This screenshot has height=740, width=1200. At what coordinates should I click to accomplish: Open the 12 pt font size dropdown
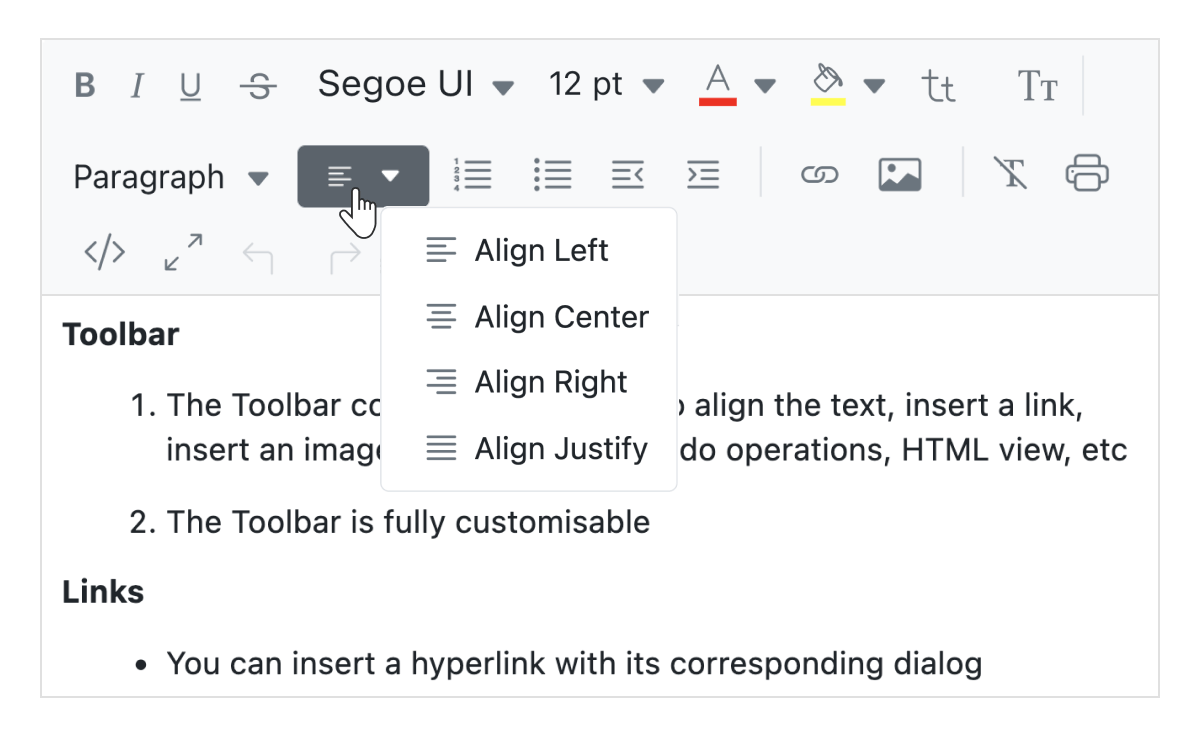pos(607,85)
